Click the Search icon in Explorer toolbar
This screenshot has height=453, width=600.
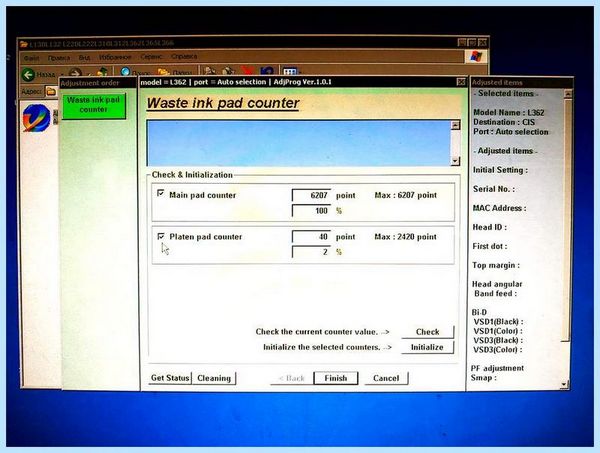click(125, 71)
